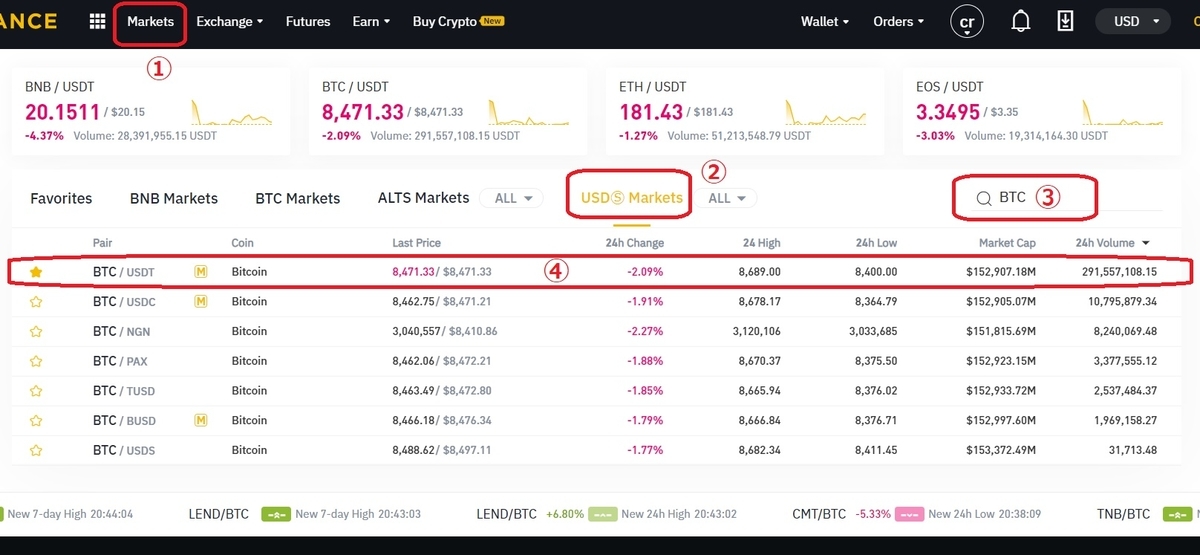
Task: Sort by 24h Change column
Action: (x=635, y=243)
